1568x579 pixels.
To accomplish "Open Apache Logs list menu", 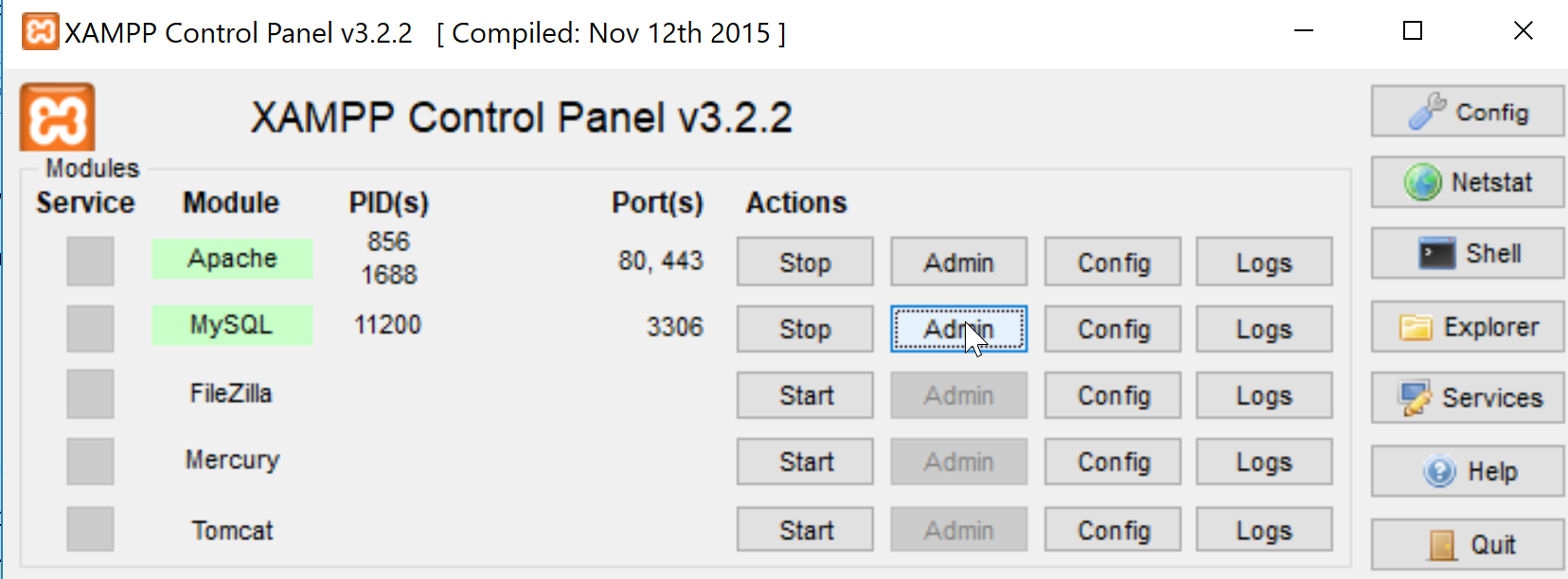I will (x=1264, y=262).
